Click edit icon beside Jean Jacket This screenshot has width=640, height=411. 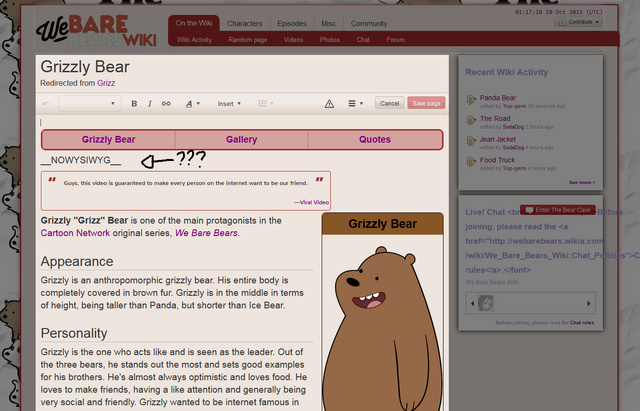coord(471,141)
